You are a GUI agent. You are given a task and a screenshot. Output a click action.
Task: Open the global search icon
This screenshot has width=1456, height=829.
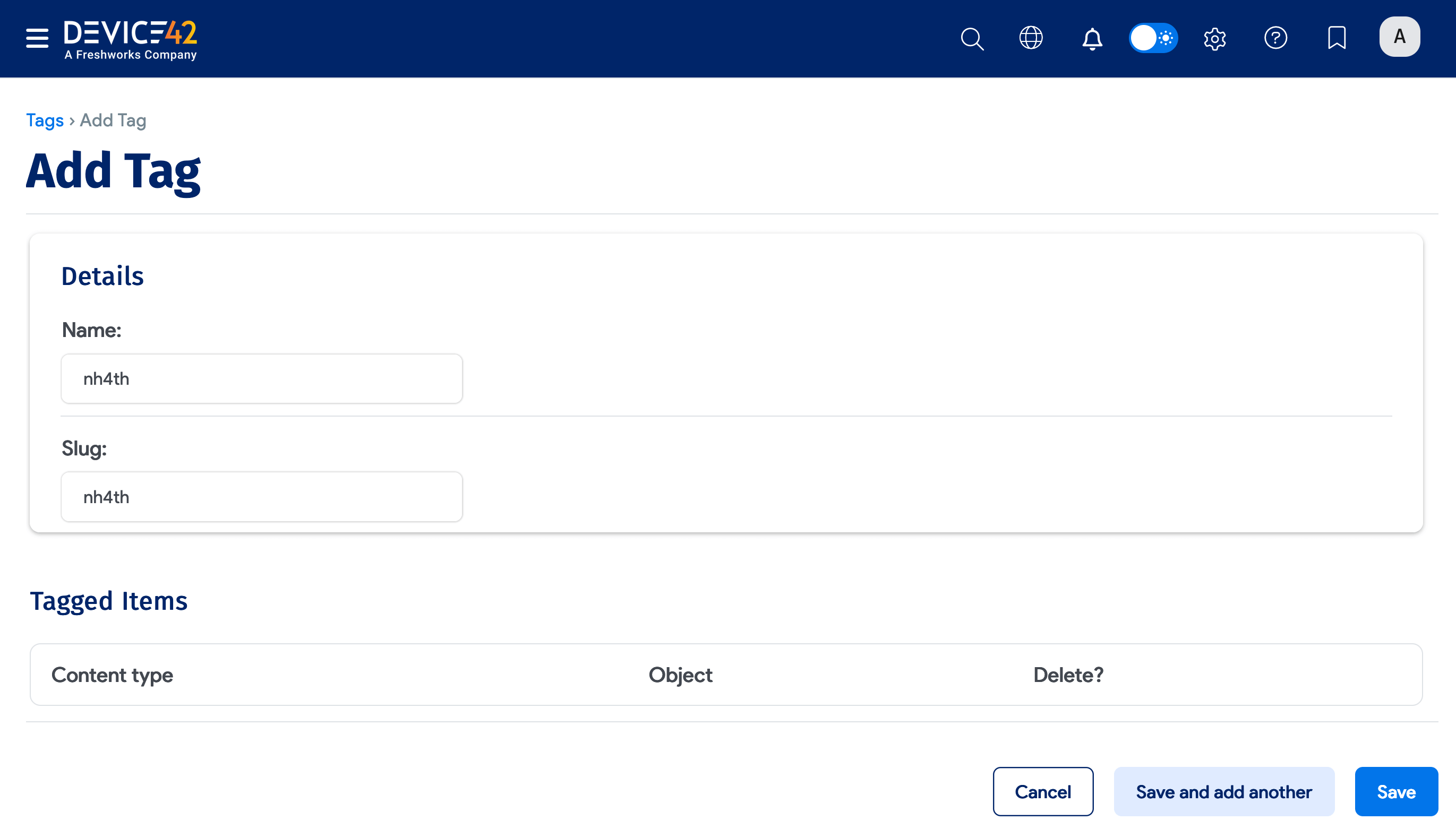pos(972,39)
